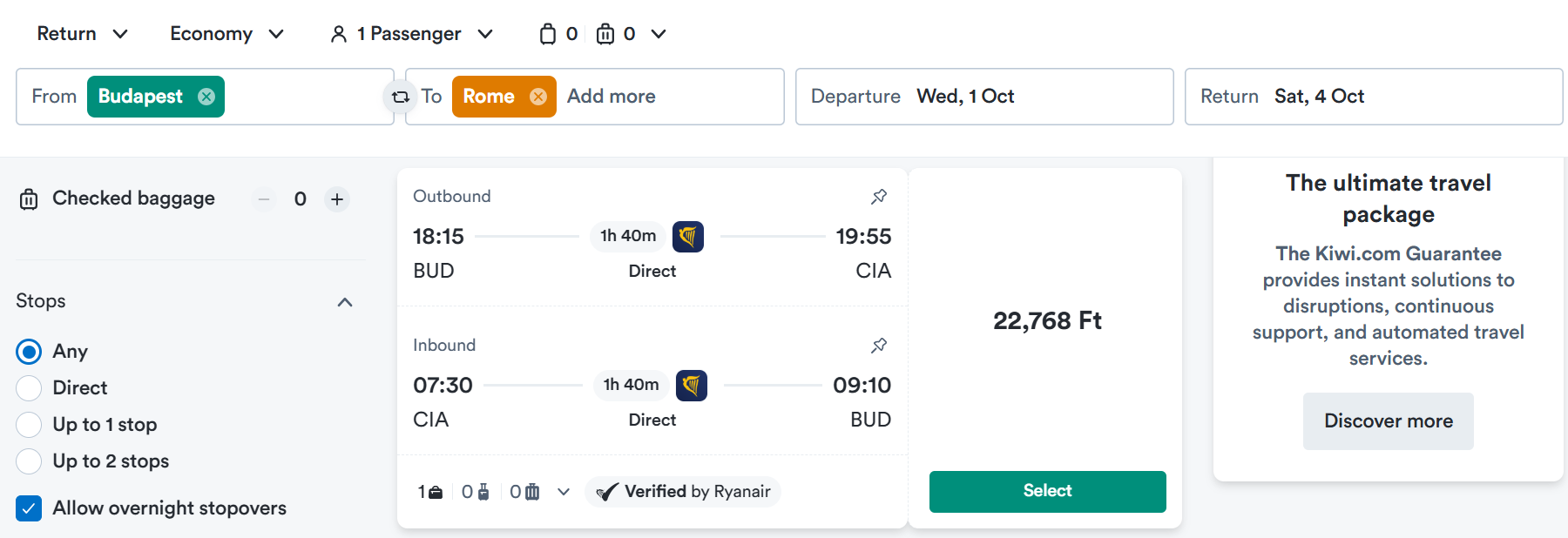Viewport: 1568px width, 538px height.
Task: Open the 1 Passenger dropdown
Action: [412, 34]
